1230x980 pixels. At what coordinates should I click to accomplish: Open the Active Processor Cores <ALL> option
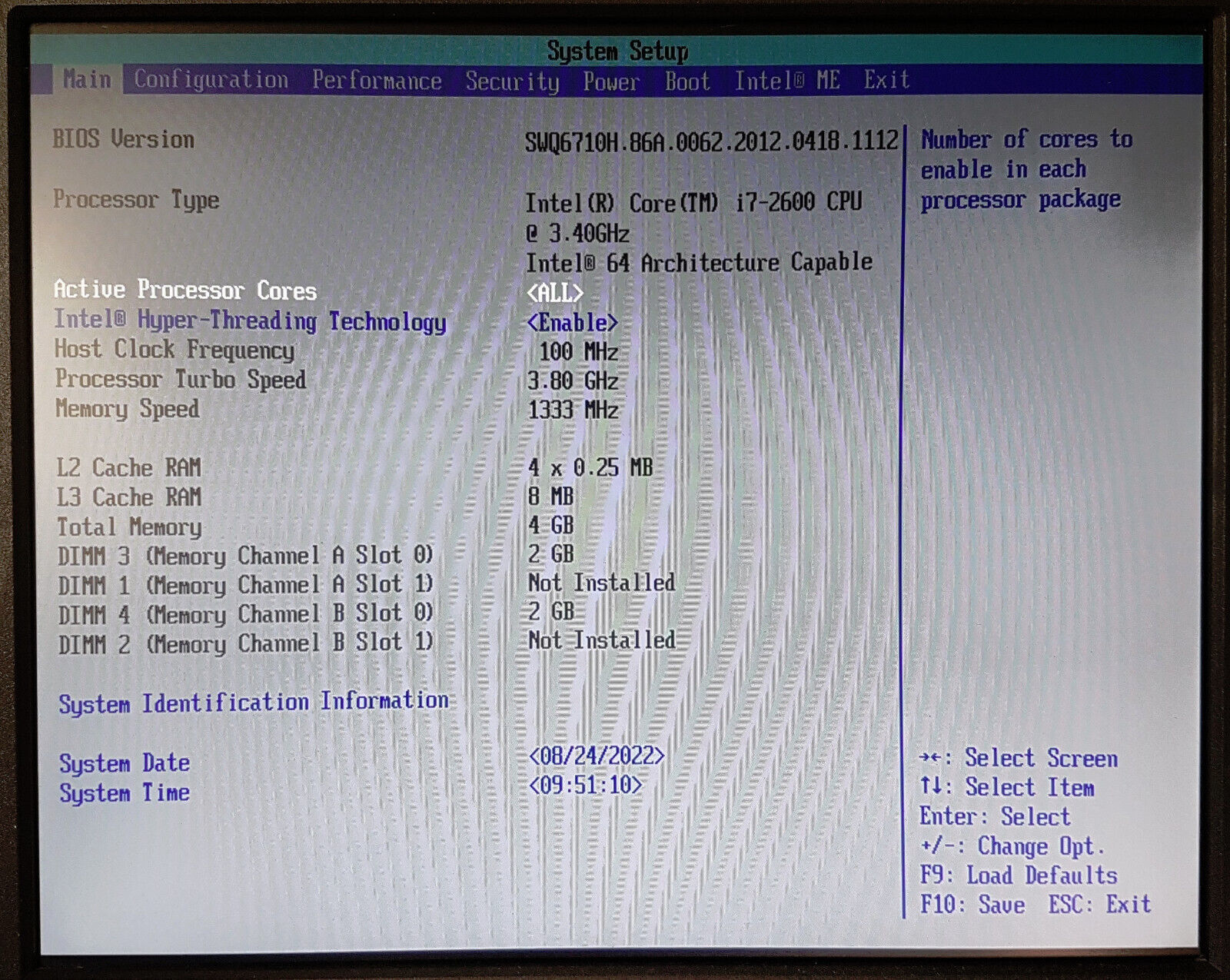point(555,293)
